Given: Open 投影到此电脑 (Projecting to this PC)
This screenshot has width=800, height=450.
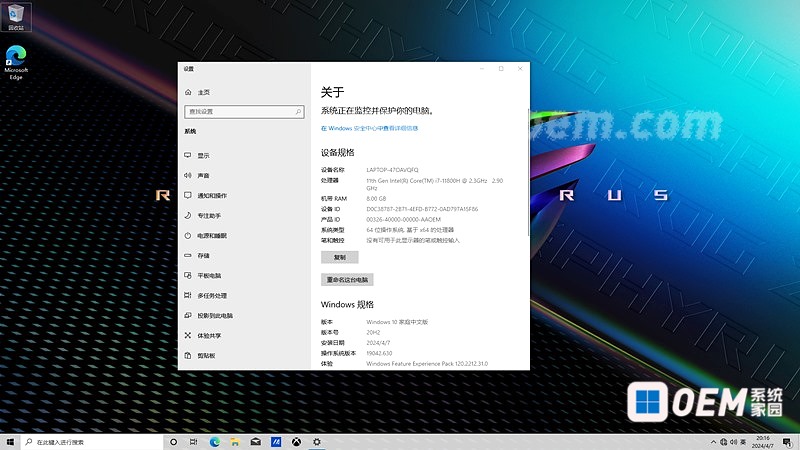Looking at the screenshot, I should [214, 316].
